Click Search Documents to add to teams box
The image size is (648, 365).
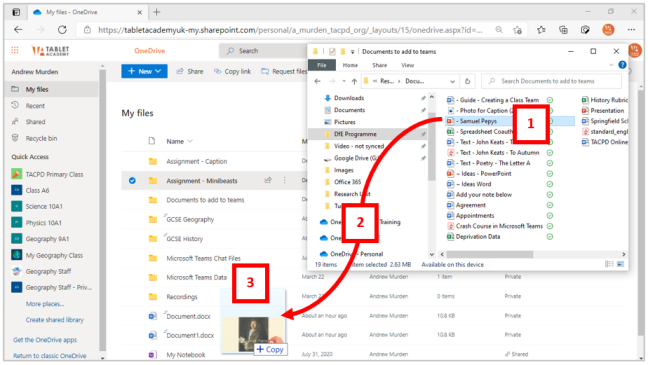pyautogui.click(x=551, y=81)
